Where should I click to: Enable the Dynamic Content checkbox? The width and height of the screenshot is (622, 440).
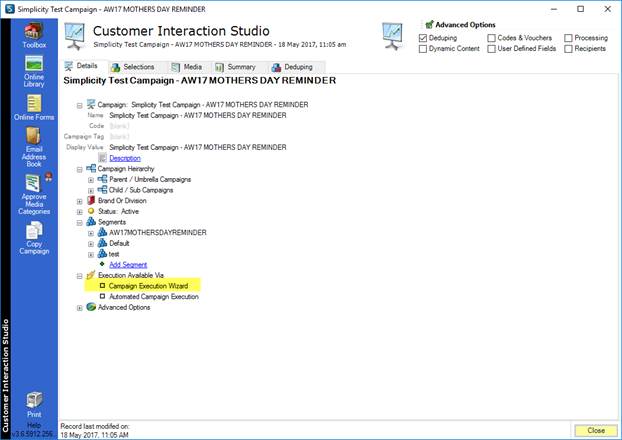click(x=423, y=49)
